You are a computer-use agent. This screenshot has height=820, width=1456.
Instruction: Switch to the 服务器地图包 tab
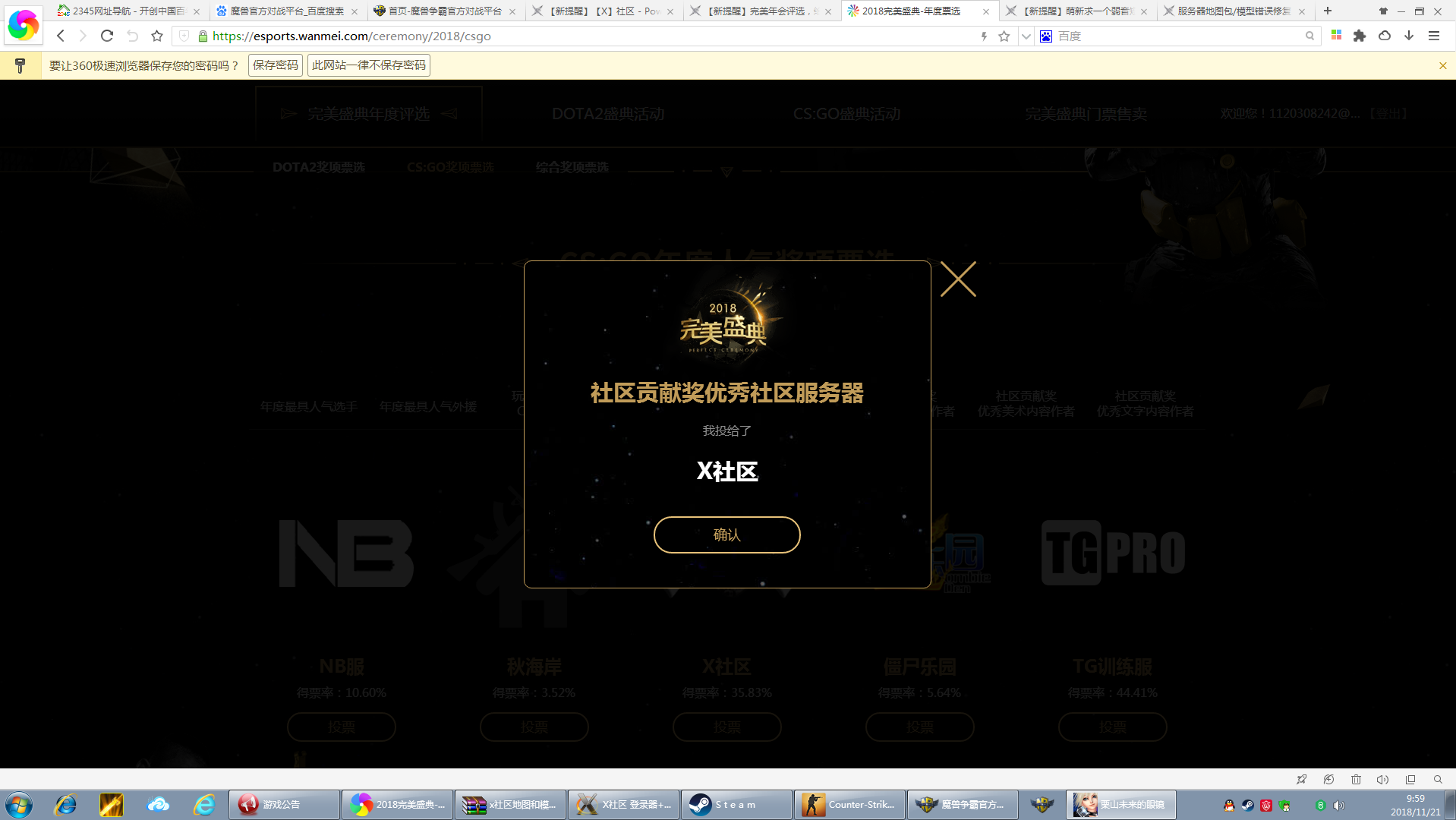[x=1231, y=11]
